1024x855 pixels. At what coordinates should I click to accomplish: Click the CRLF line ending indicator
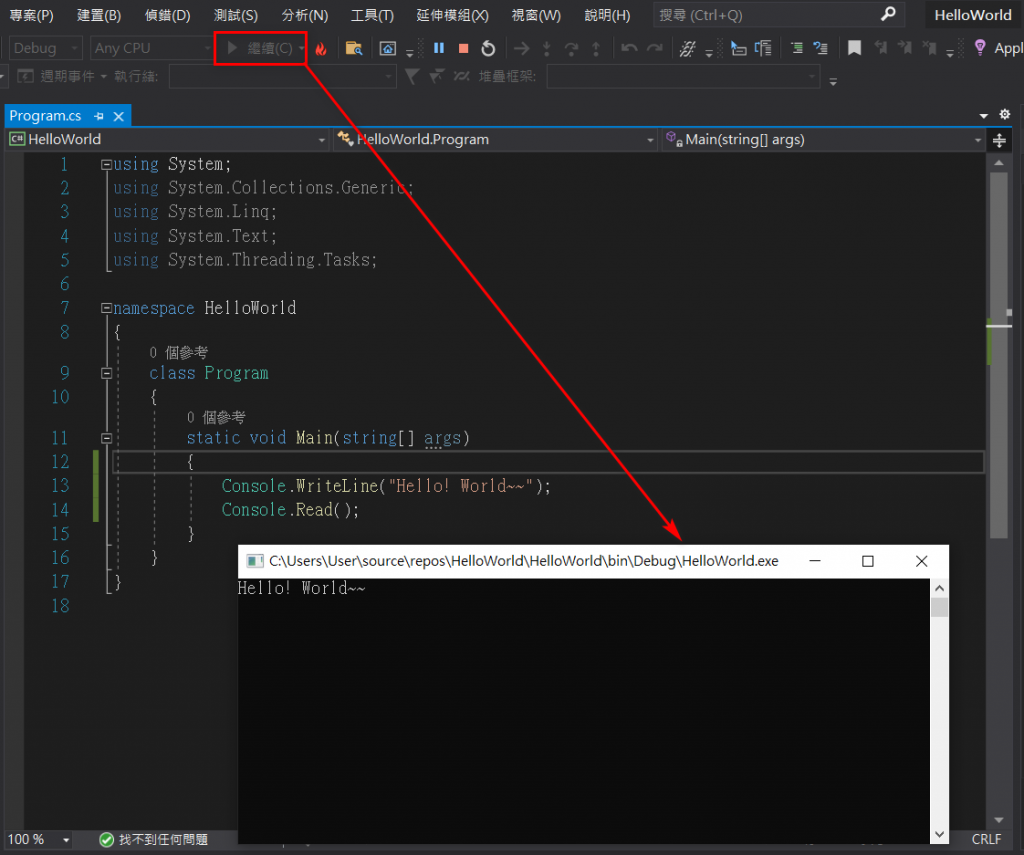pos(986,839)
